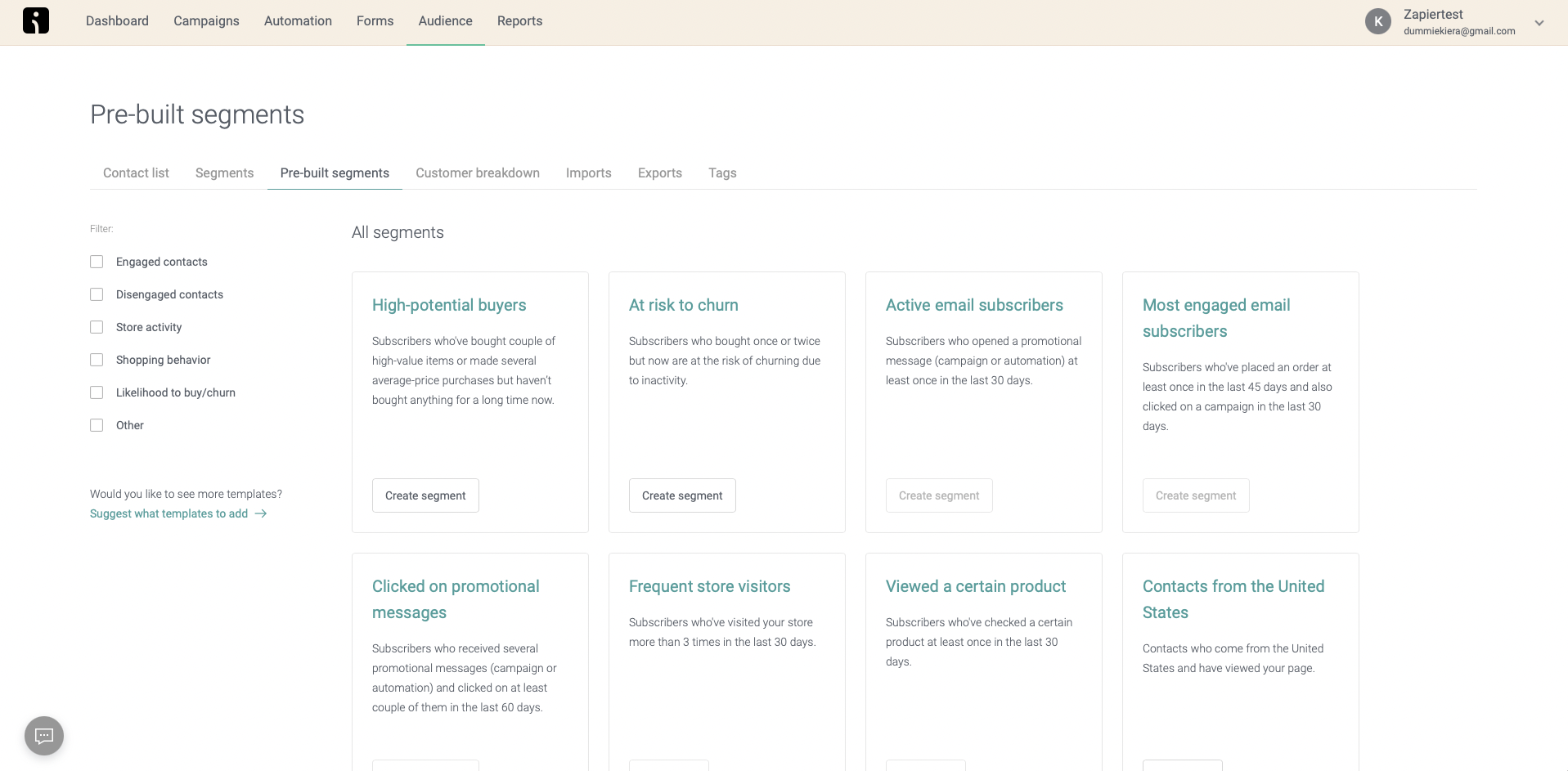Image resolution: width=1568 pixels, height=771 pixels.
Task: Select the Other filter checkbox
Action: (x=97, y=425)
